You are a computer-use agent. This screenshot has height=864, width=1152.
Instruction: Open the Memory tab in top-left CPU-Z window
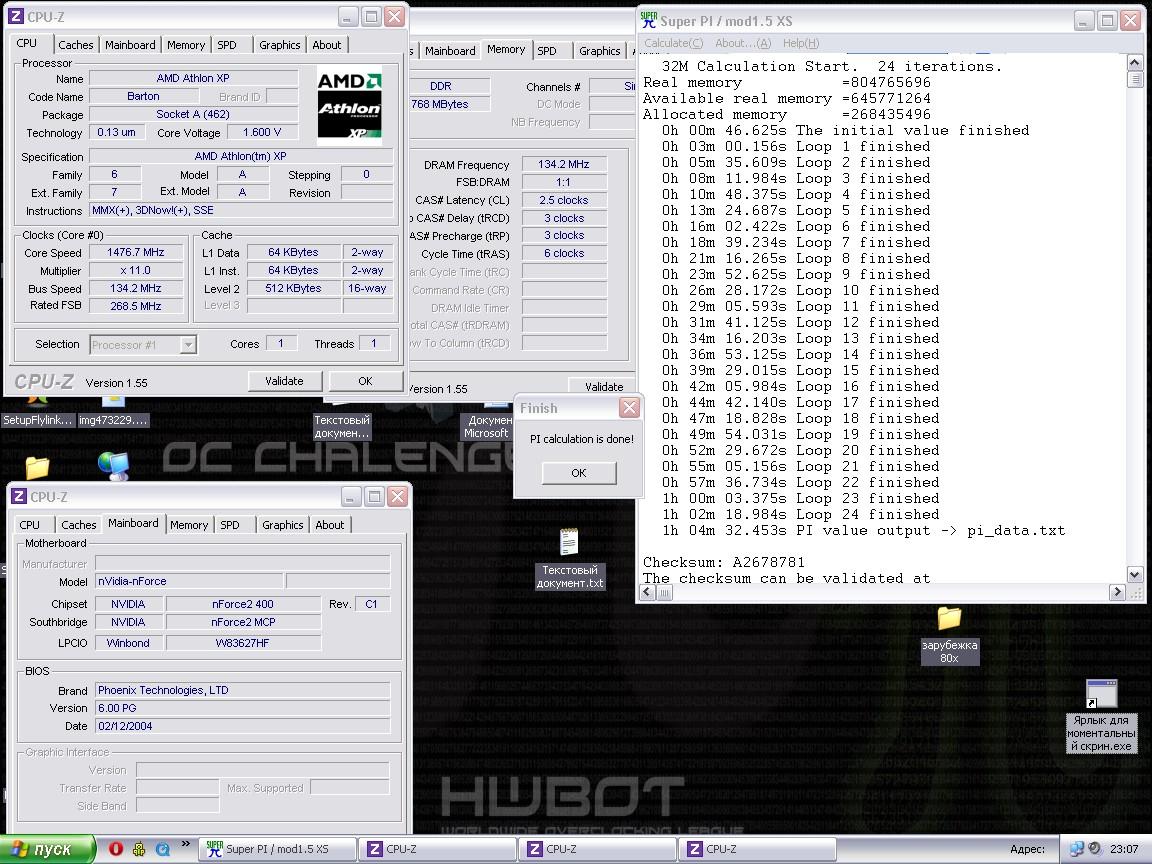[x=186, y=45]
